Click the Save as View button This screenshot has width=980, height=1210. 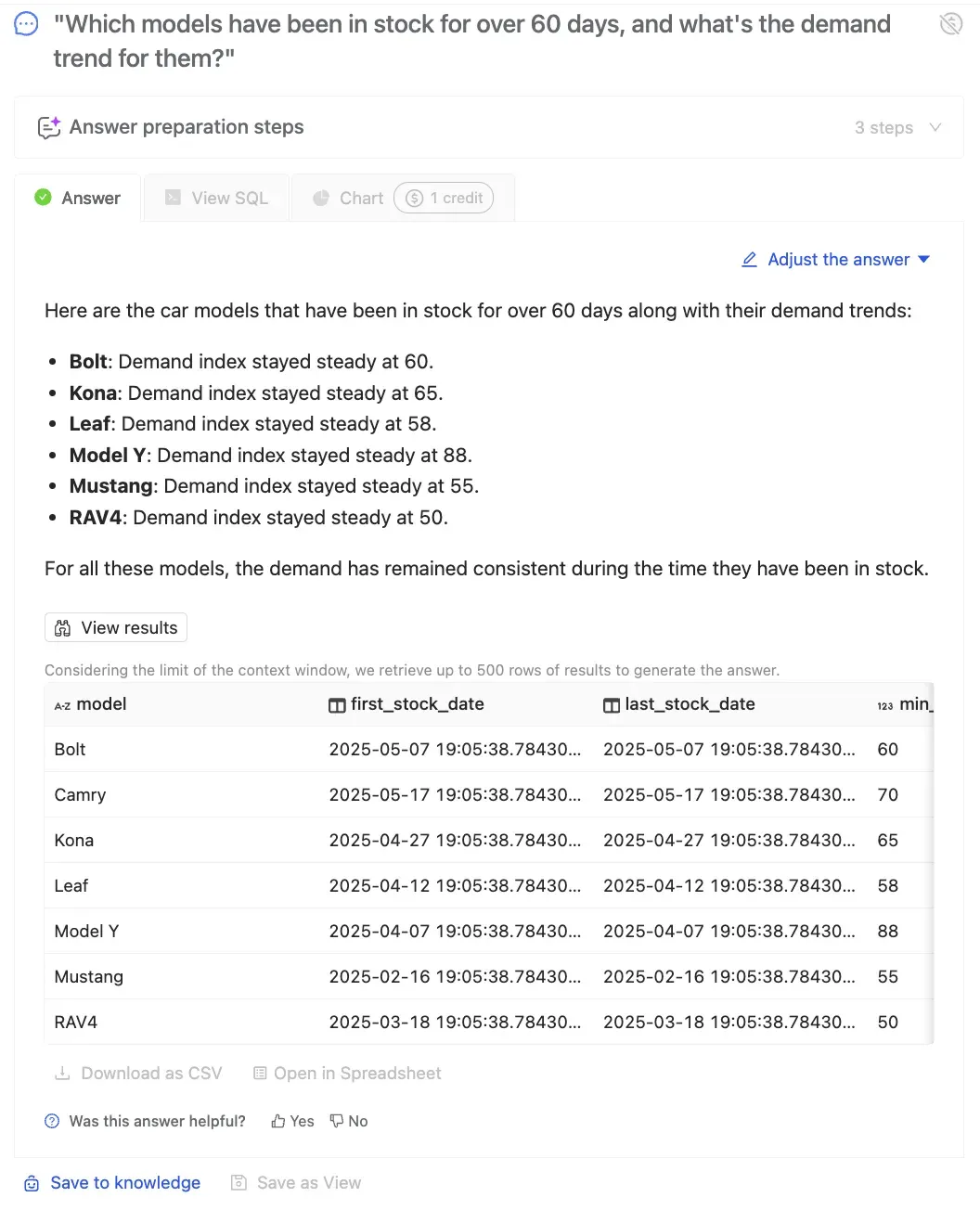(296, 1183)
